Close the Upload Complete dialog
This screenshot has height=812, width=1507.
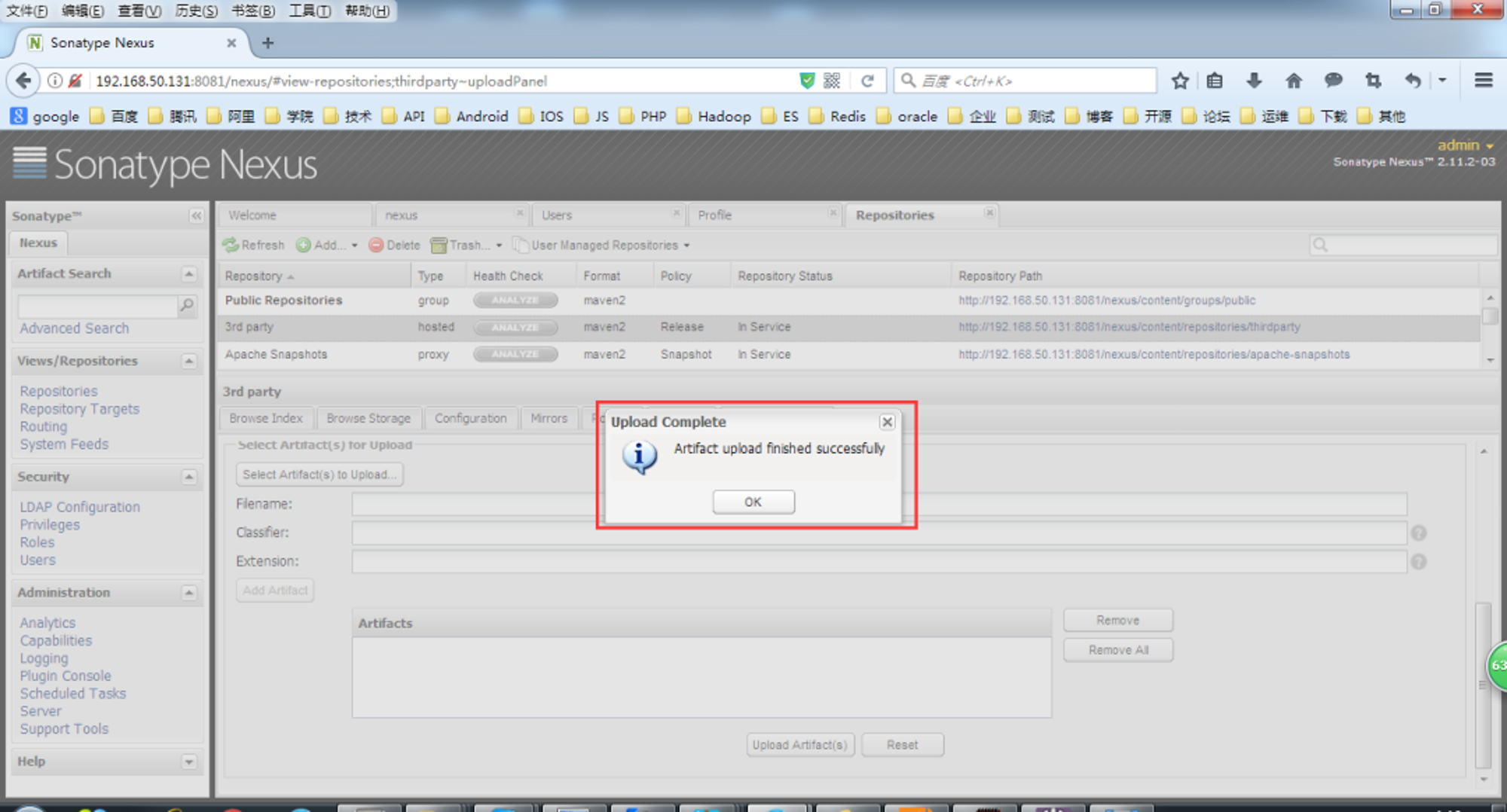click(887, 422)
